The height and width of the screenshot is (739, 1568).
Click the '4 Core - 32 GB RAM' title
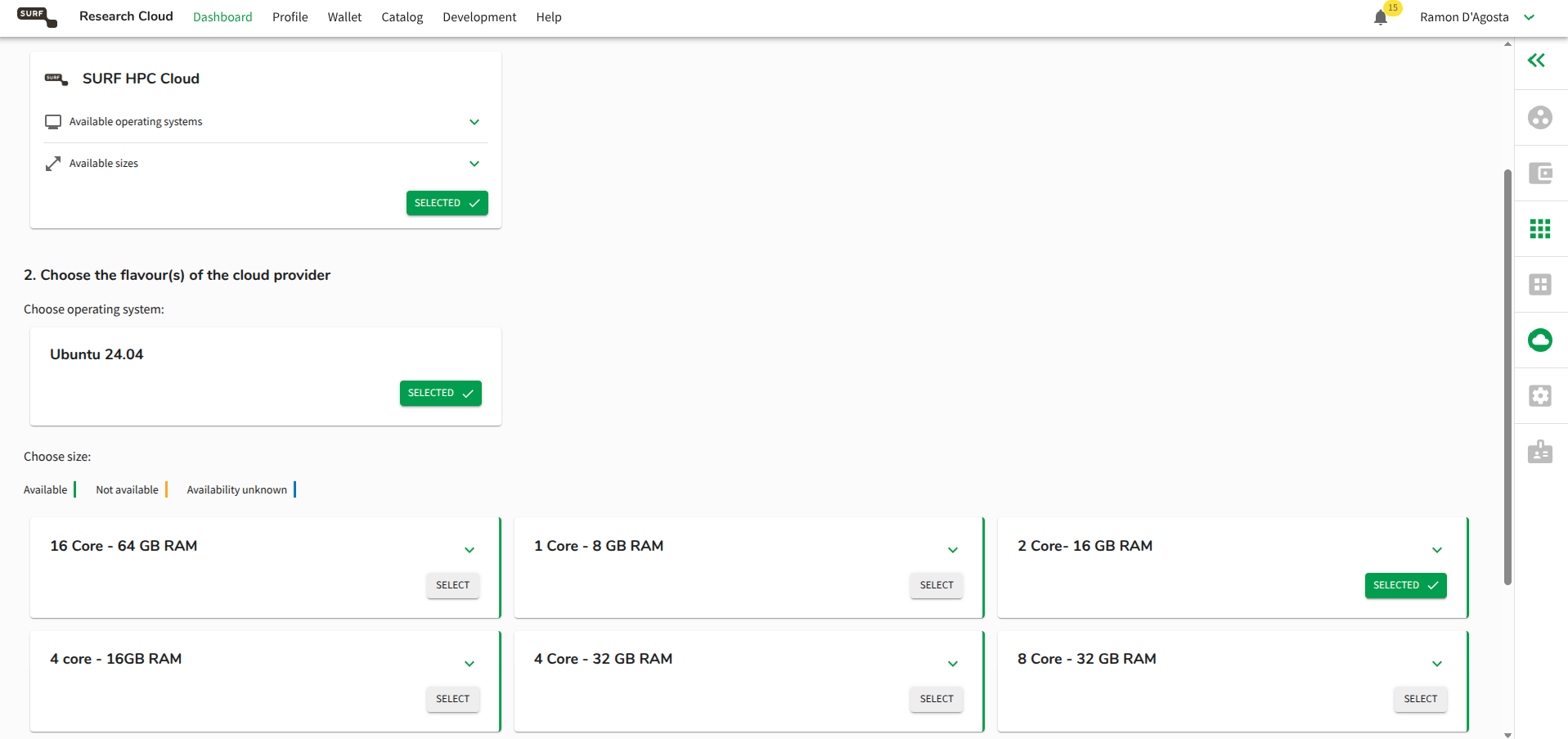(x=603, y=659)
